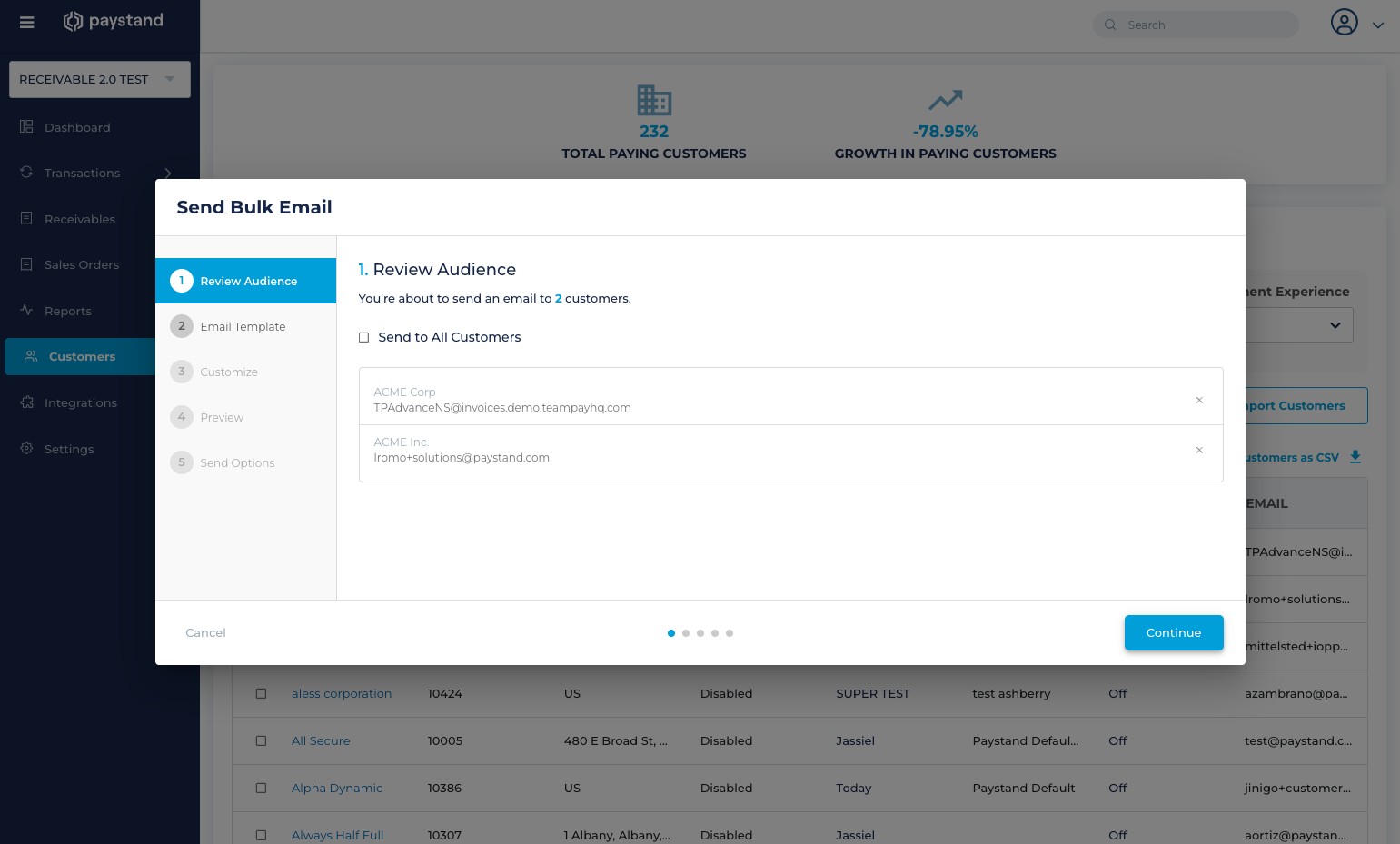Viewport: 1400px width, 844px height.
Task: Remove ACME Corp from the audience
Action: 1199,400
